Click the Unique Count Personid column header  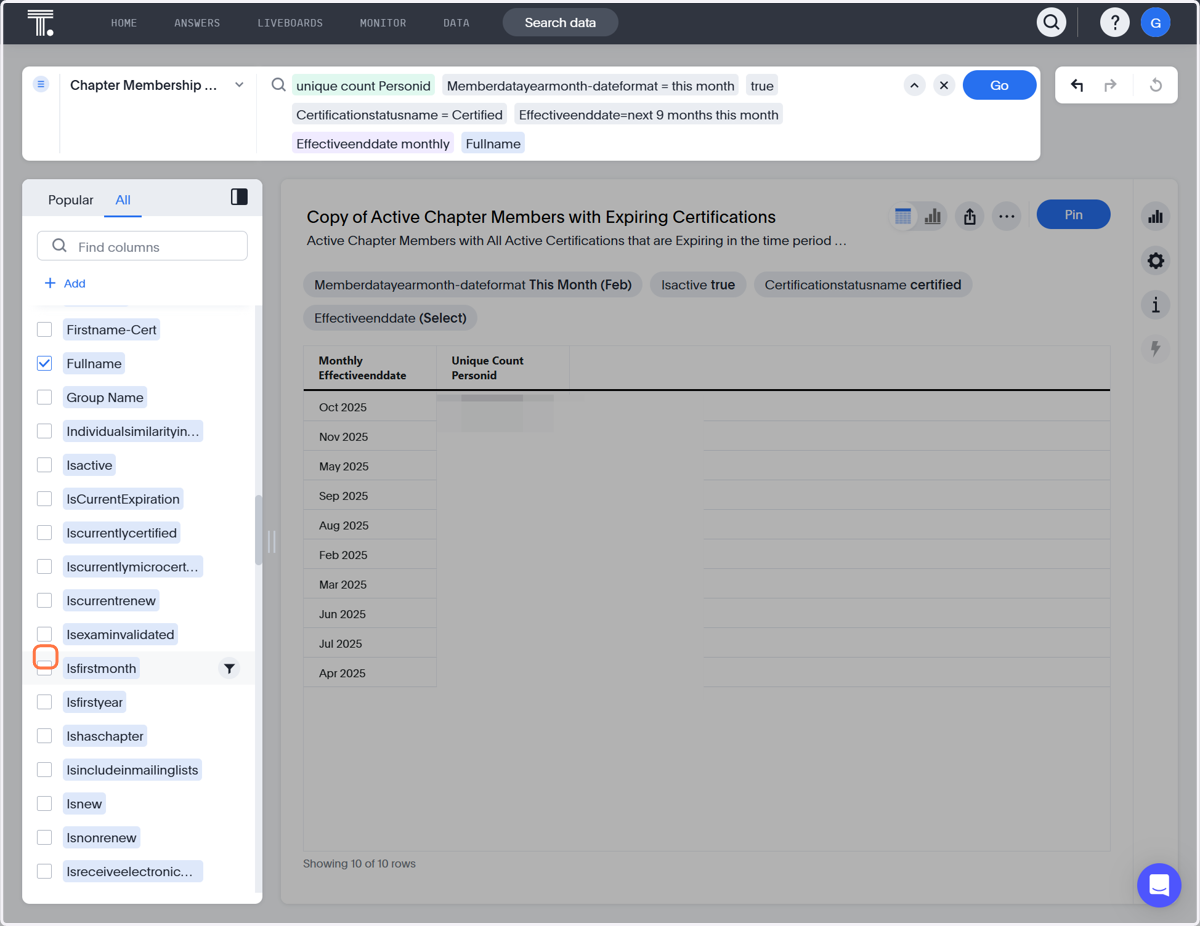pyautogui.click(x=503, y=368)
